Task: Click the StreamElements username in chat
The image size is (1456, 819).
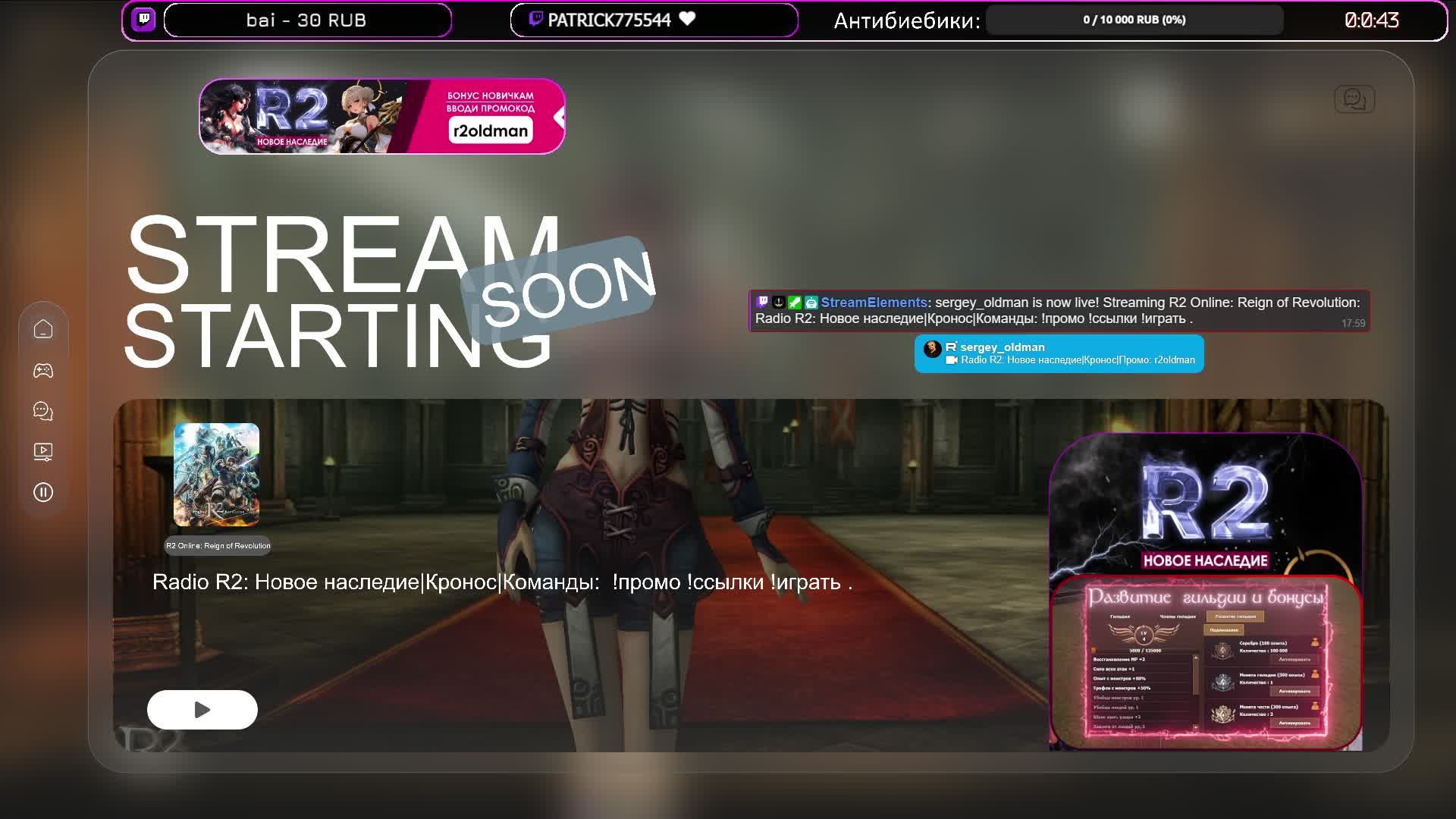Action: (874, 303)
